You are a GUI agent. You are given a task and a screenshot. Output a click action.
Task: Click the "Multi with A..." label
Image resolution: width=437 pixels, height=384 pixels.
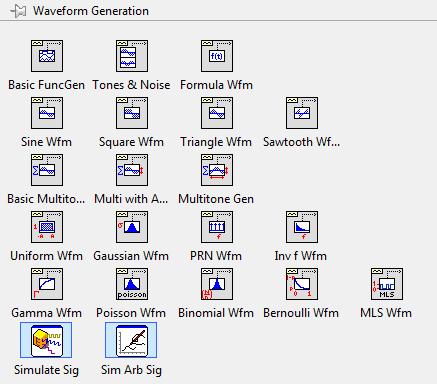131,199
